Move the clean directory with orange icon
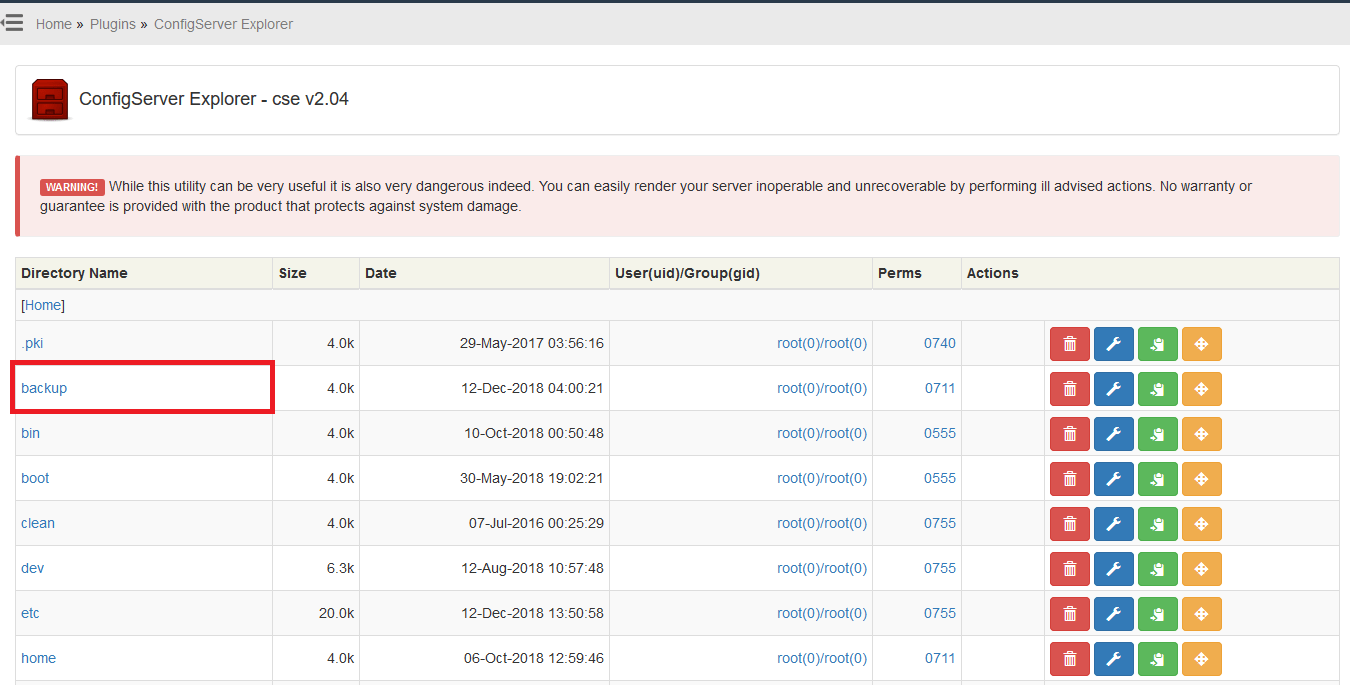 [1202, 524]
